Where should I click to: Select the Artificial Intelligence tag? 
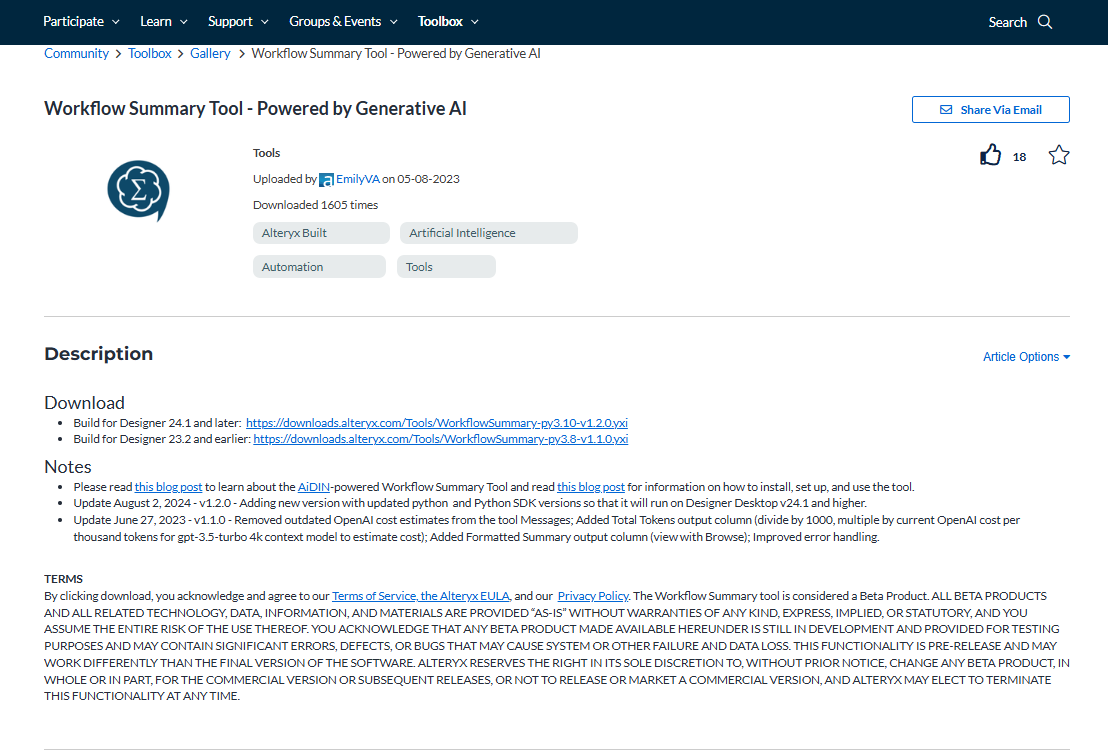(489, 233)
